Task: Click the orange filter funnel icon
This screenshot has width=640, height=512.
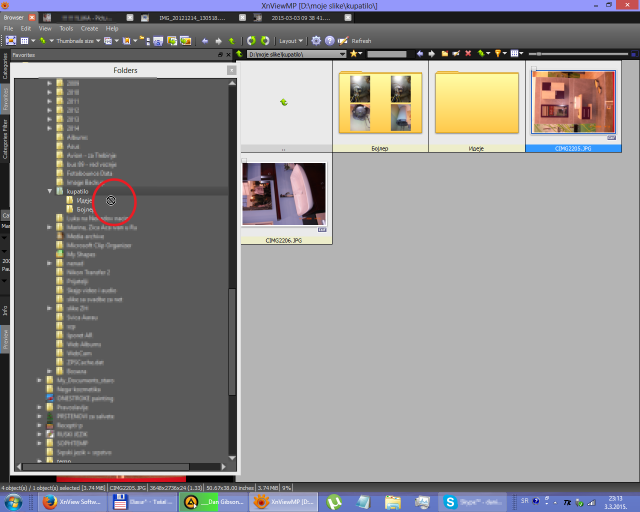Action: (499, 53)
